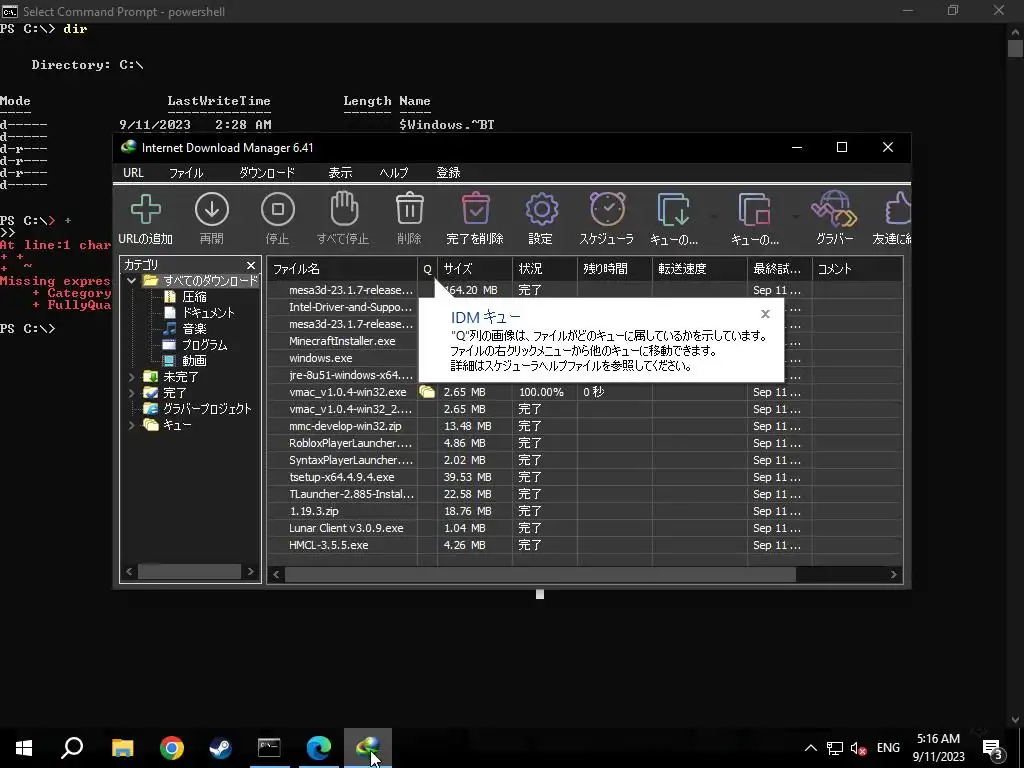Open the URL menu

[x=133, y=172]
